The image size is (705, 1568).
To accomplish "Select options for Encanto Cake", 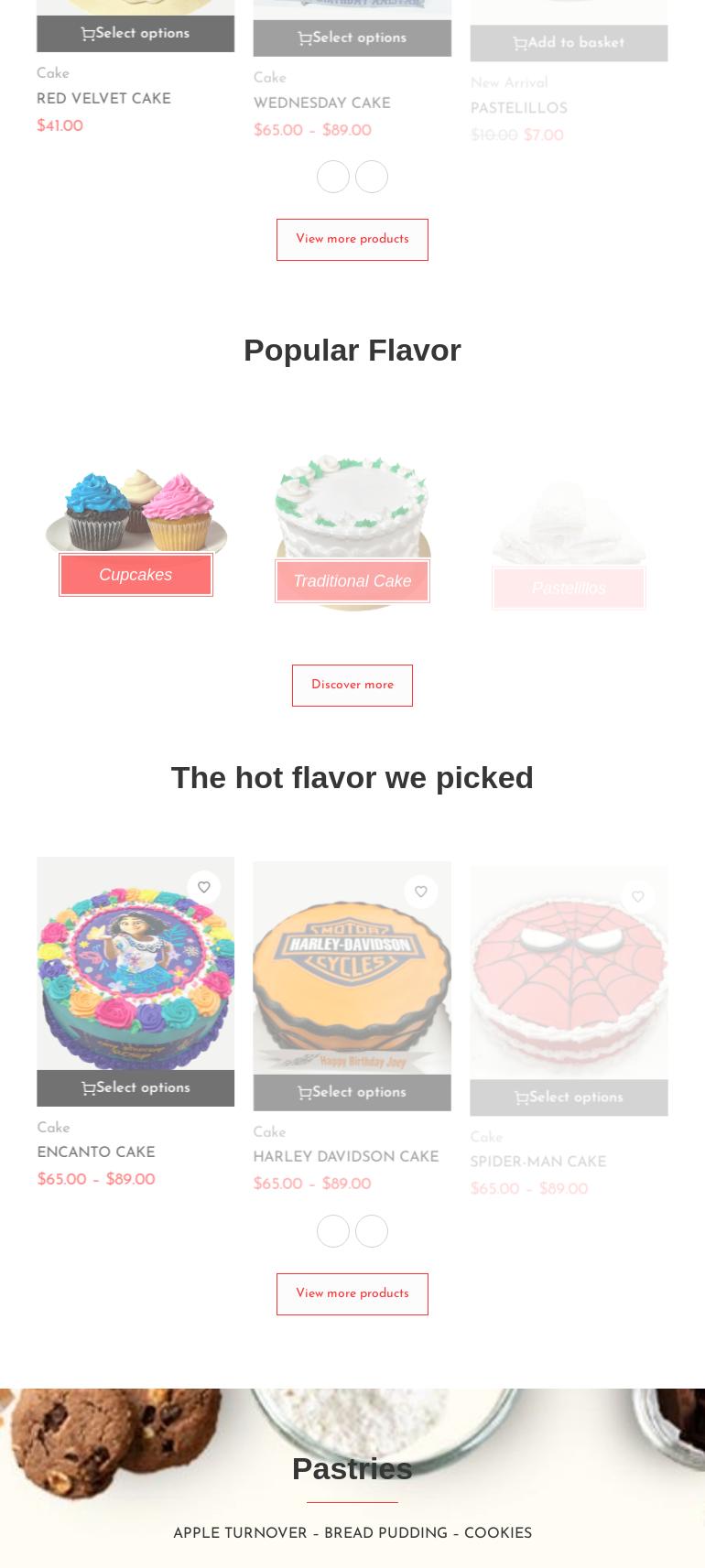I will [136, 1088].
